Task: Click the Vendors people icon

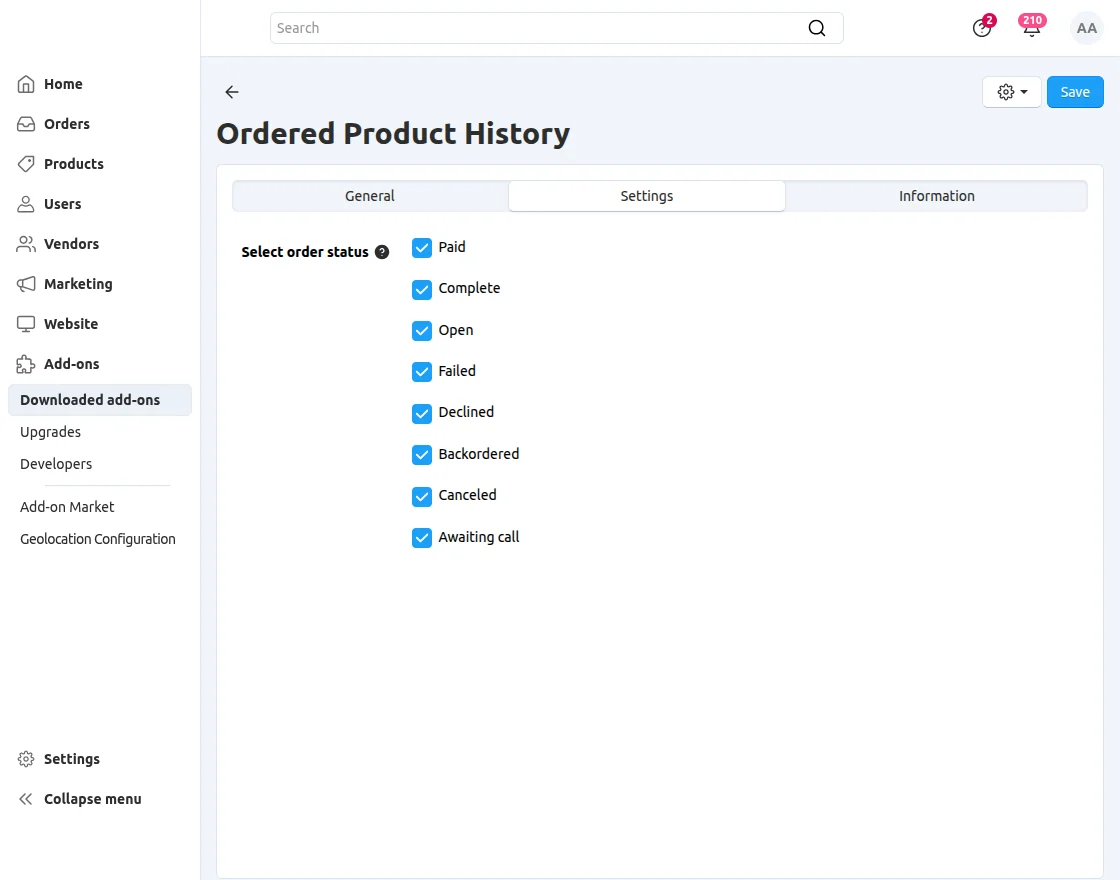Action: (x=26, y=244)
